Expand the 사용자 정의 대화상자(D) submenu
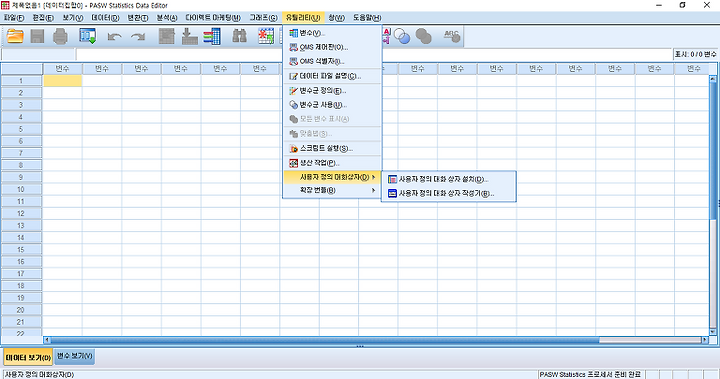 (x=332, y=177)
